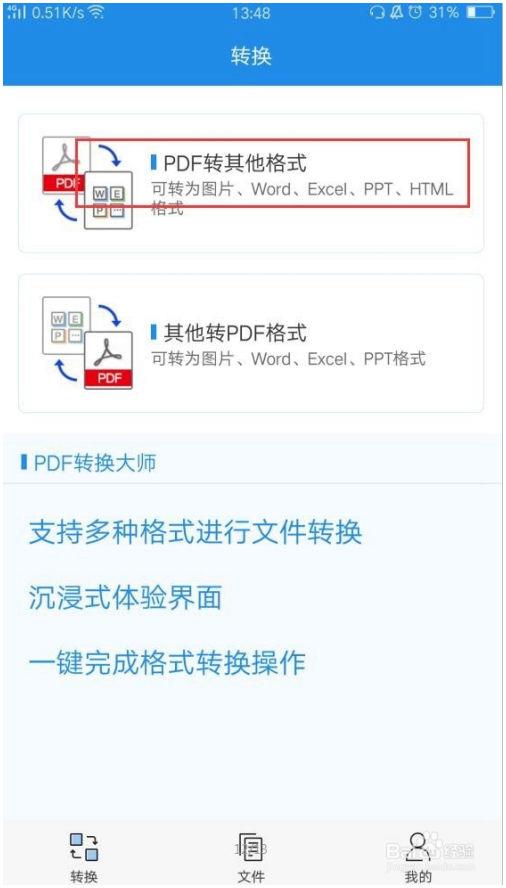Open the 文件 documents icon in bottom bar
The height and width of the screenshot is (888, 506).
click(250, 847)
